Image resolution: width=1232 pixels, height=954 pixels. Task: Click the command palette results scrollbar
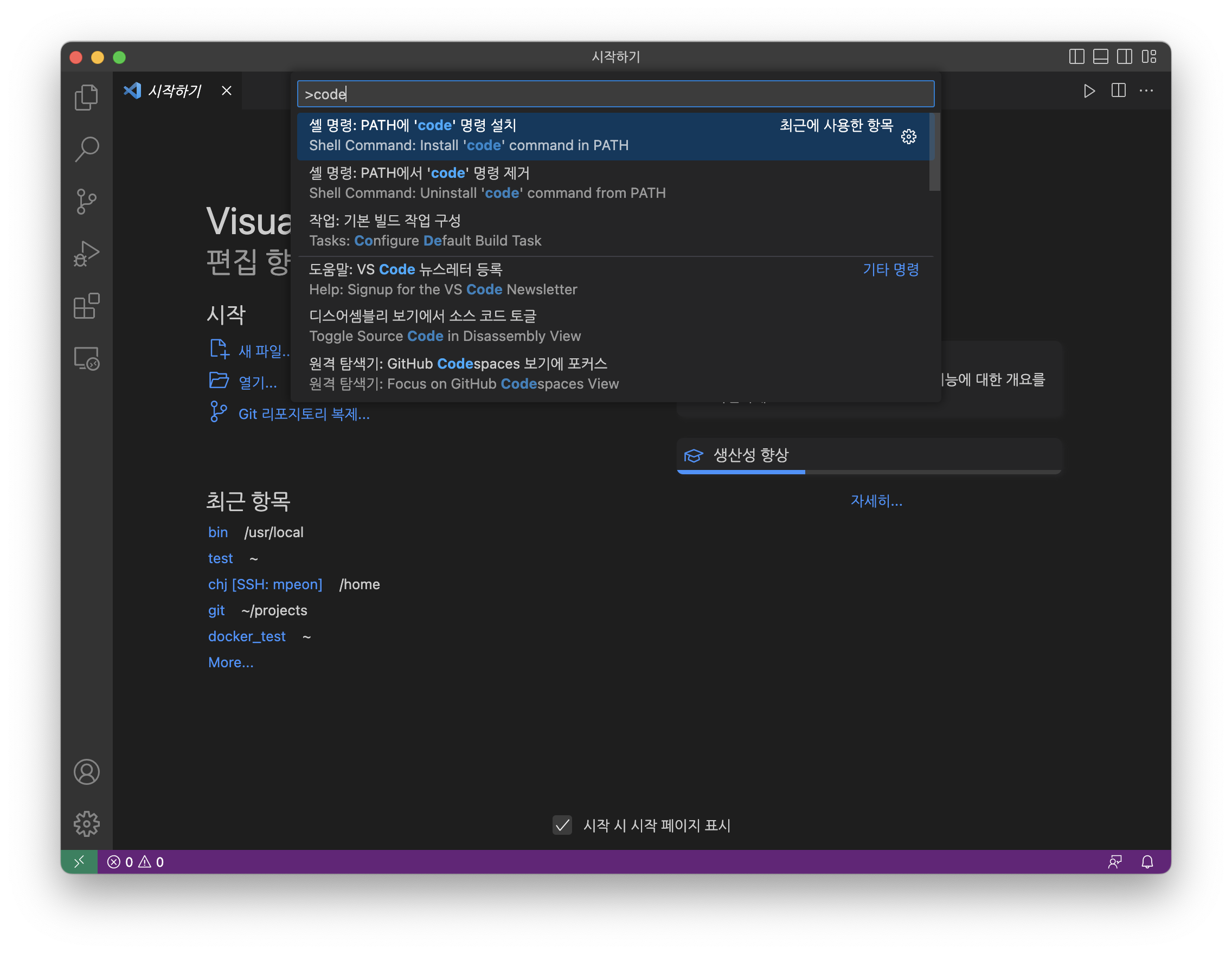935,152
